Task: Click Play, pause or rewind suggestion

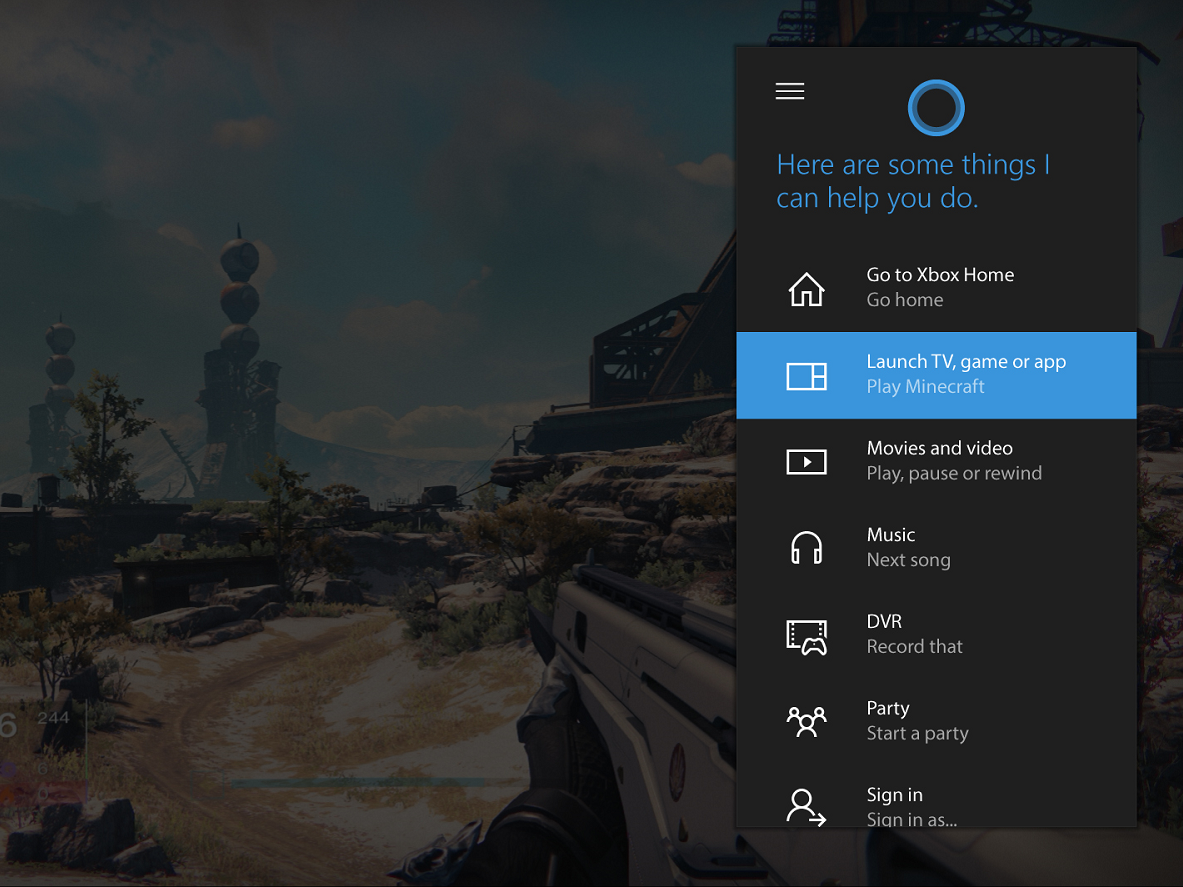Action: point(953,473)
